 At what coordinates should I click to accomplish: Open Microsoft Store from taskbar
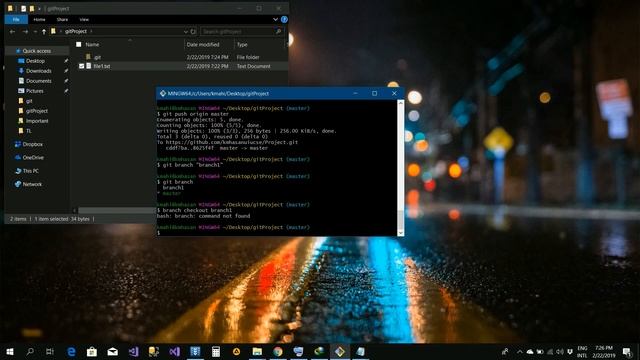92,351
